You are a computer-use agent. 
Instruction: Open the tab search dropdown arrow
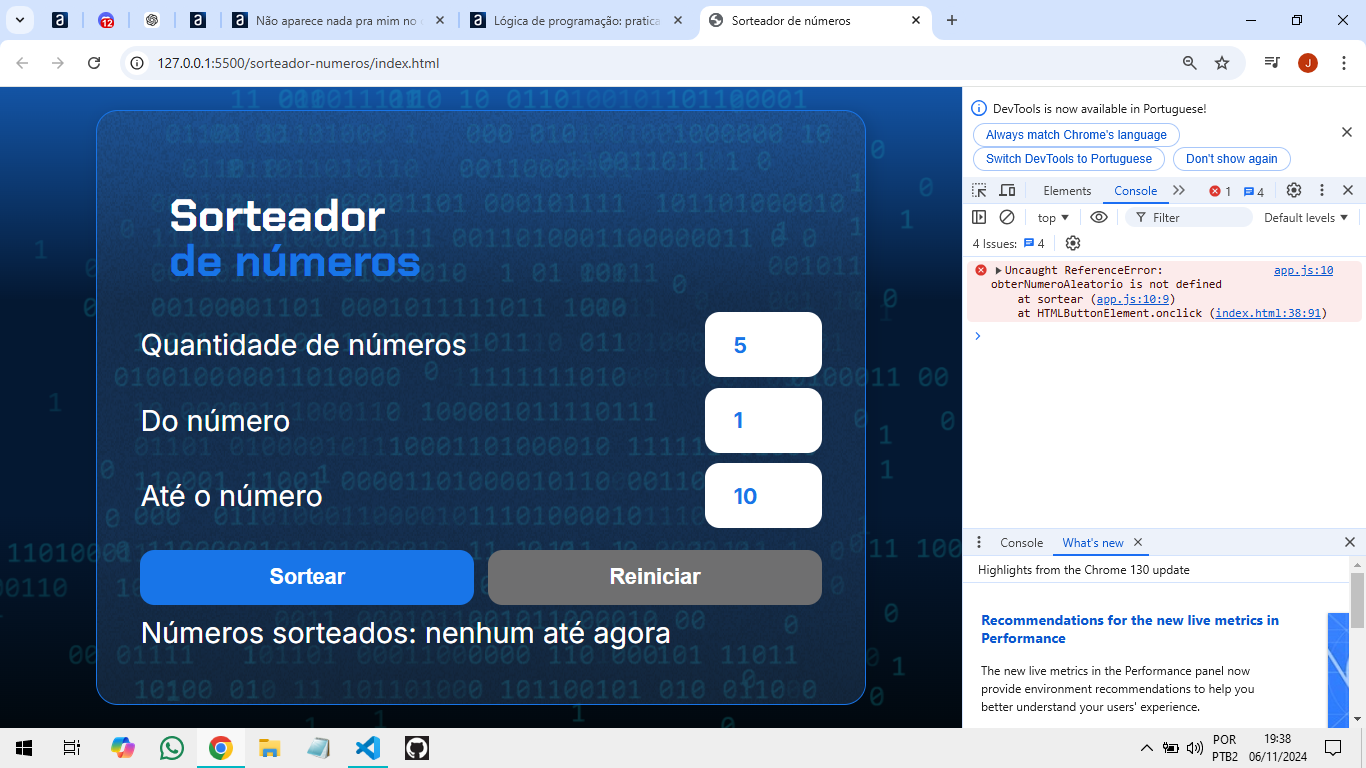pos(19,20)
